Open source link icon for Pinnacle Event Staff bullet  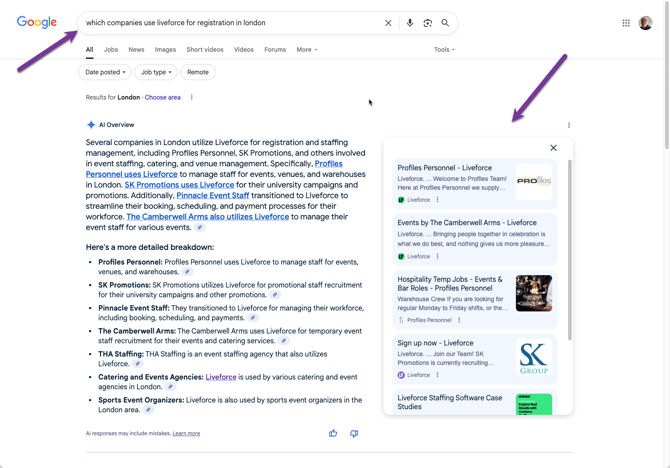[x=253, y=318]
